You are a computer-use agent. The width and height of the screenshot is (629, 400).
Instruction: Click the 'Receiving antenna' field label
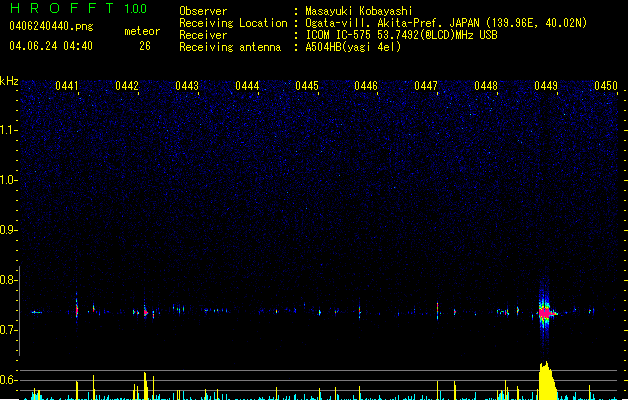(x=230, y=47)
